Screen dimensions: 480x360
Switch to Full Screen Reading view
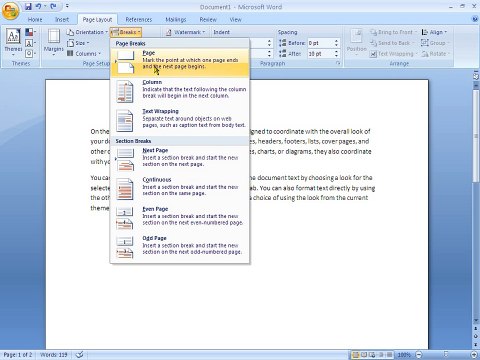(364, 355)
